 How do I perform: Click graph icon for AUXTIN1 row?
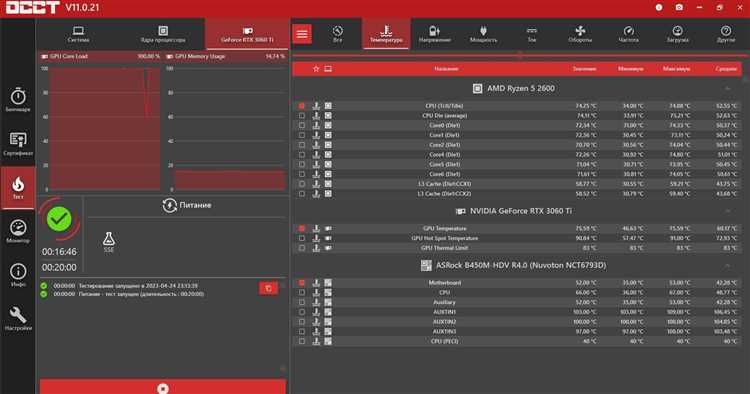point(316,312)
